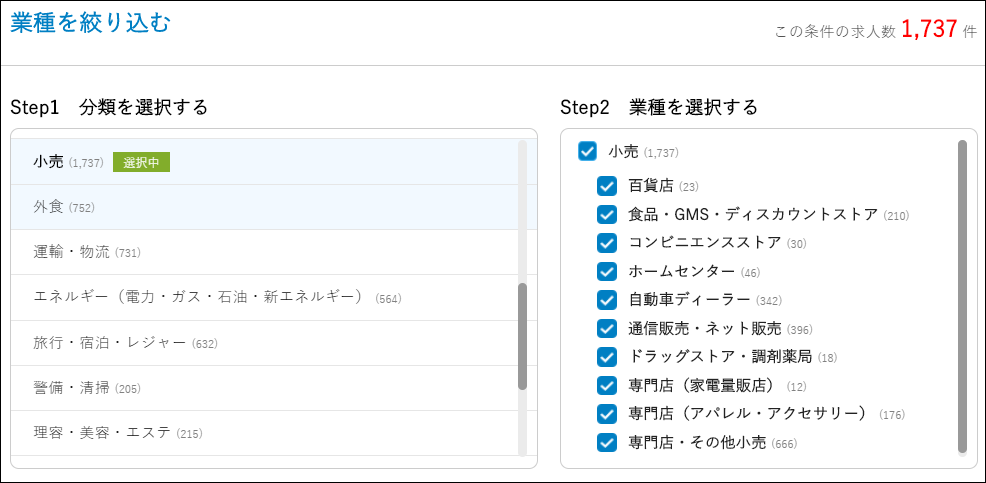Click the selected 小売 category row
Screen dimensions: 986x483
(48, 162)
